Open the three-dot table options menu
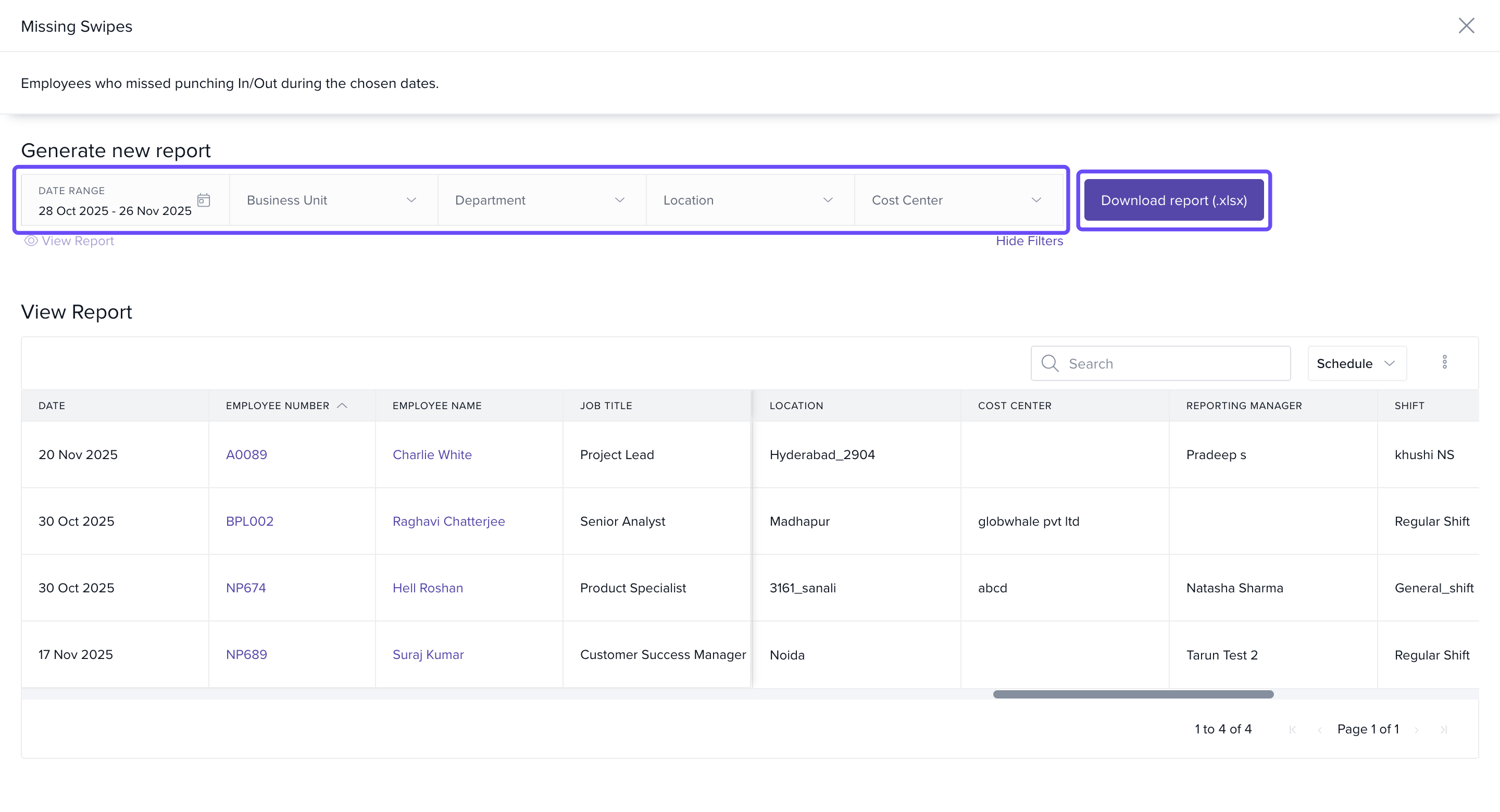 click(1444, 363)
